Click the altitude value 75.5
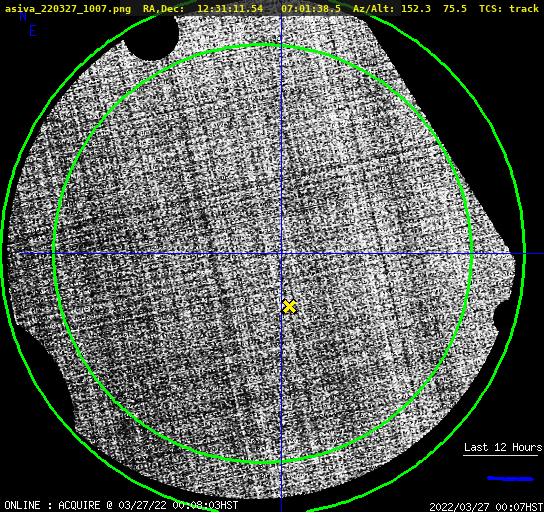Screen dimensions: 544x512 click(455, 9)
